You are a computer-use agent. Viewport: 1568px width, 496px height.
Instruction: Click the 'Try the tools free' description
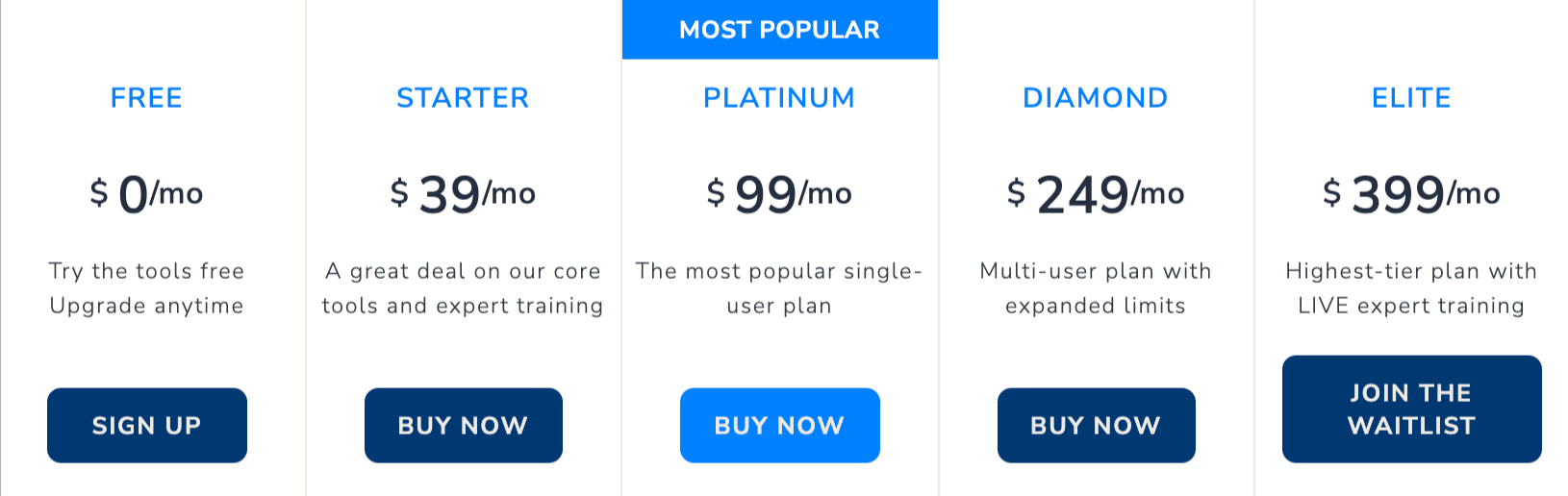(x=146, y=271)
